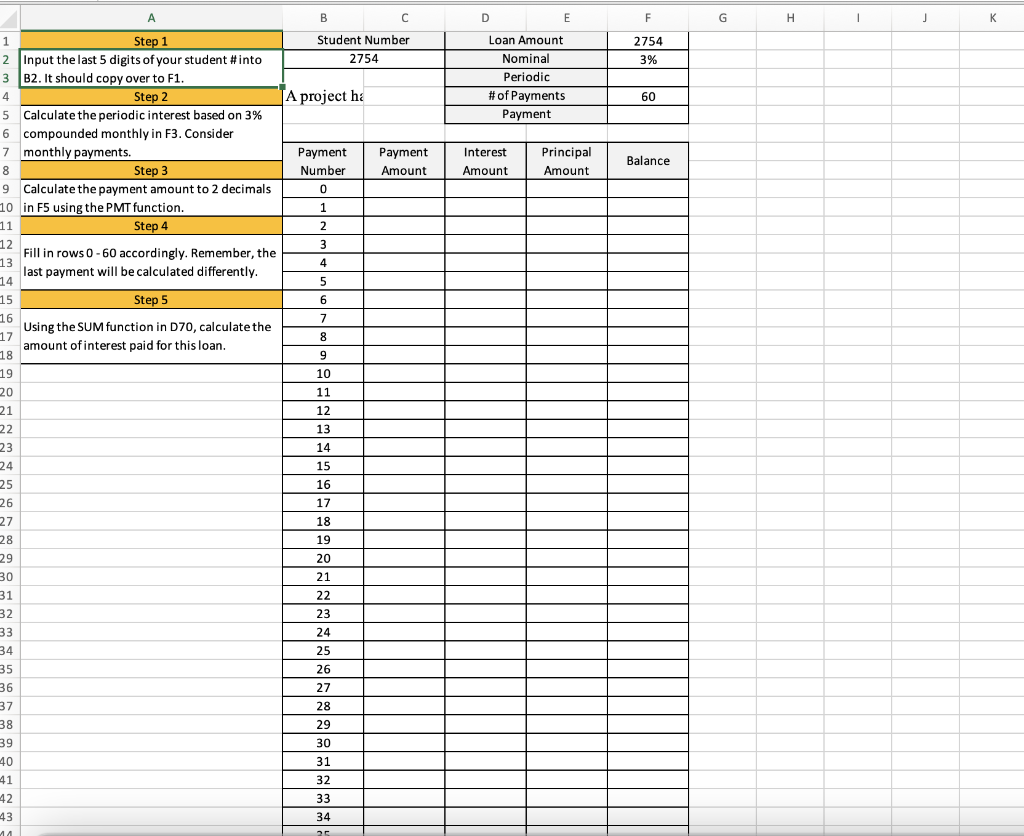
Task: Select payment number 34 cell
Action: point(323,817)
